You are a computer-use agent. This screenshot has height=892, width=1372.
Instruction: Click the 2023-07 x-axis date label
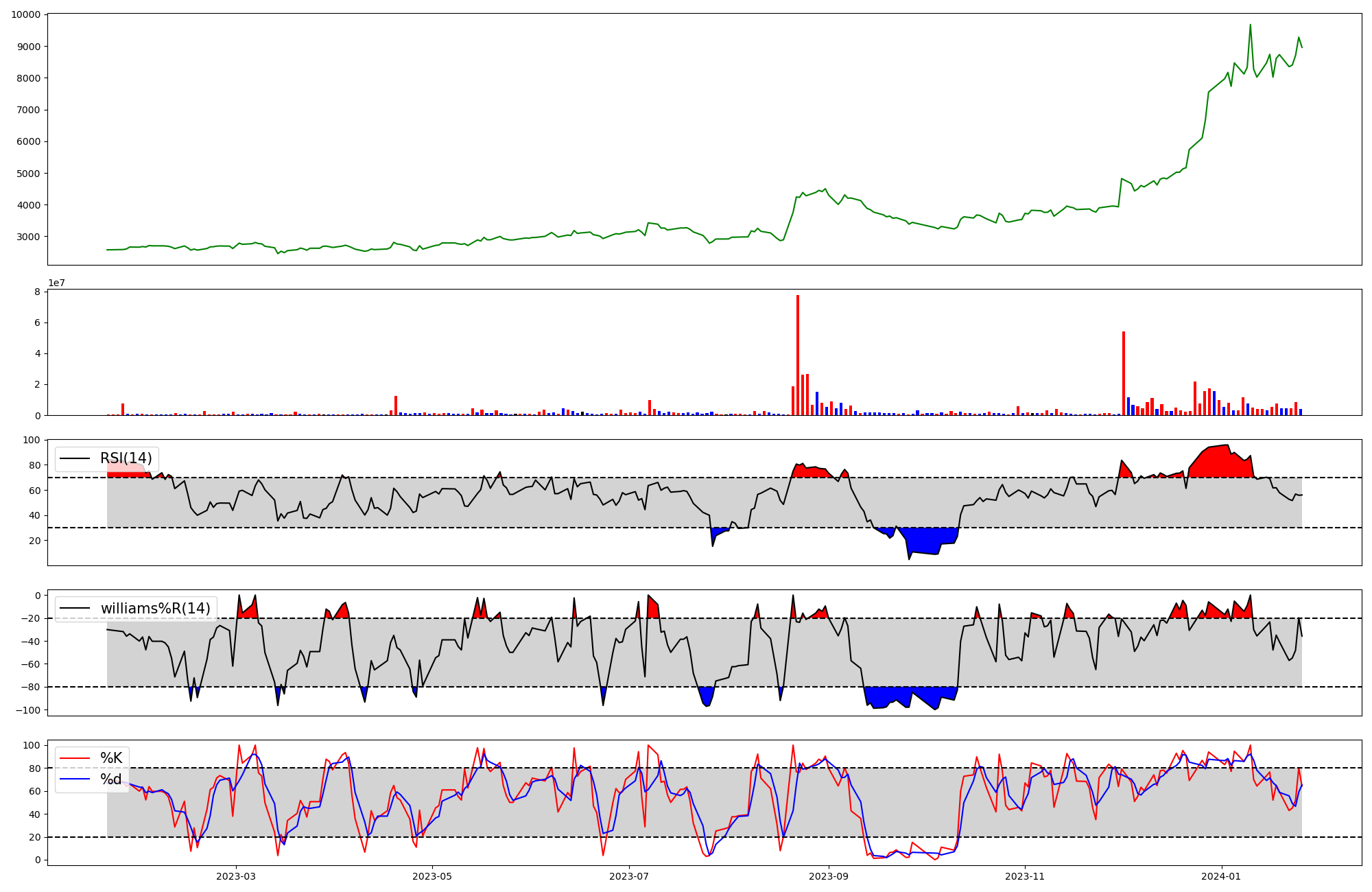coord(629,876)
